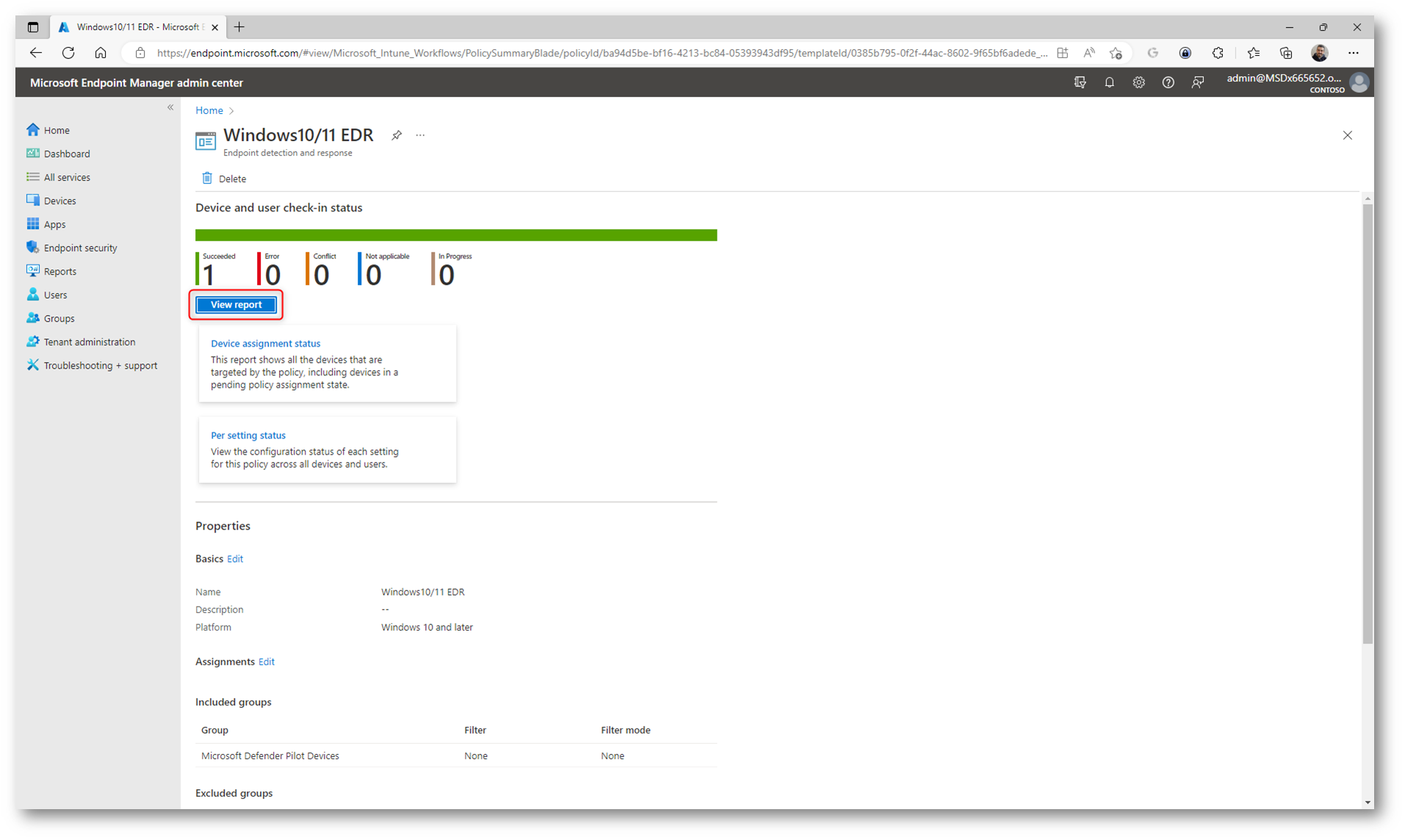Close the Windows10/11 EDR browser tab
Screen dimensions: 1405x840
214,27
